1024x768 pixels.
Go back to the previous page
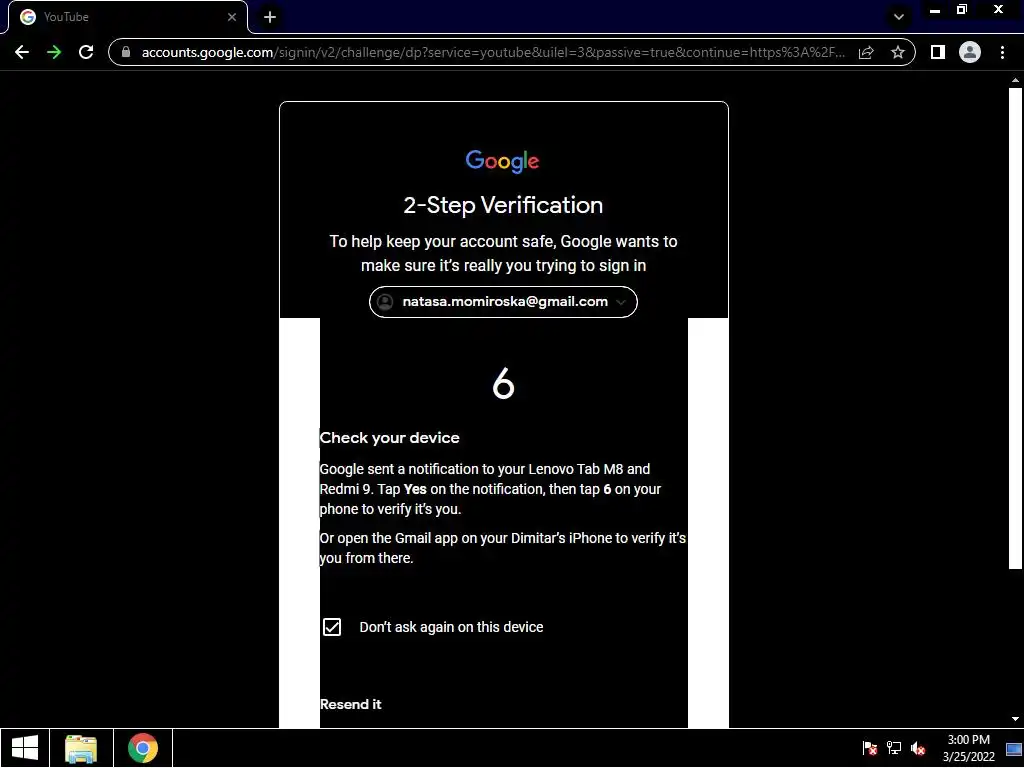pos(22,52)
